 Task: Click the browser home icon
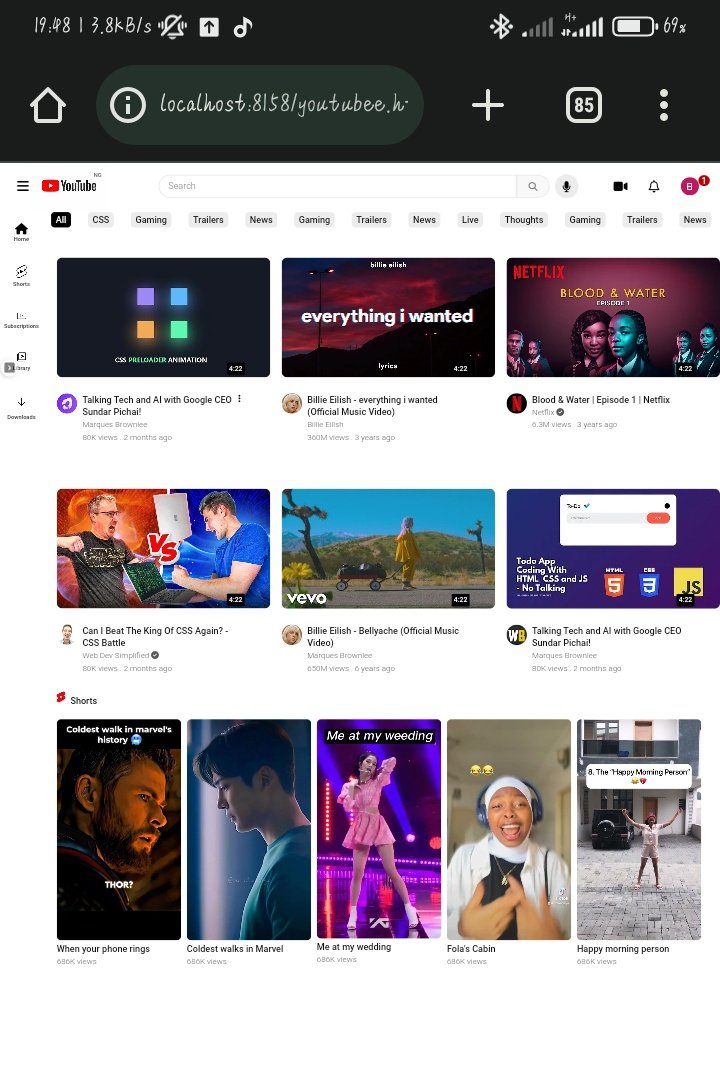coord(48,105)
